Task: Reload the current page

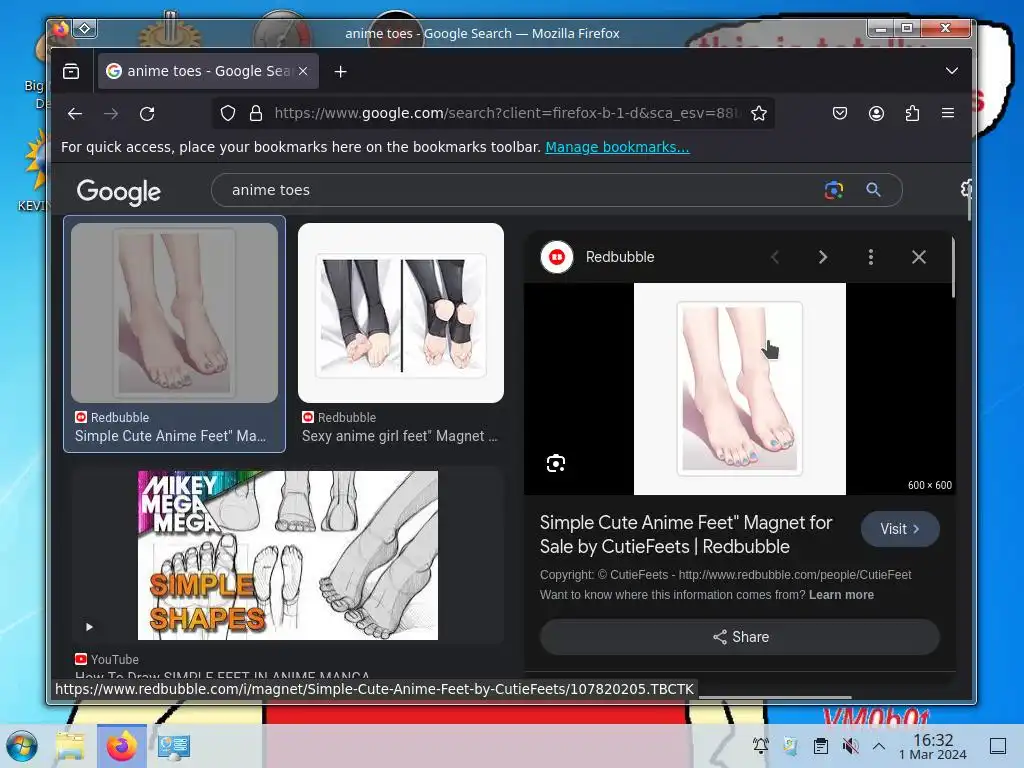Action: click(x=147, y=114)
